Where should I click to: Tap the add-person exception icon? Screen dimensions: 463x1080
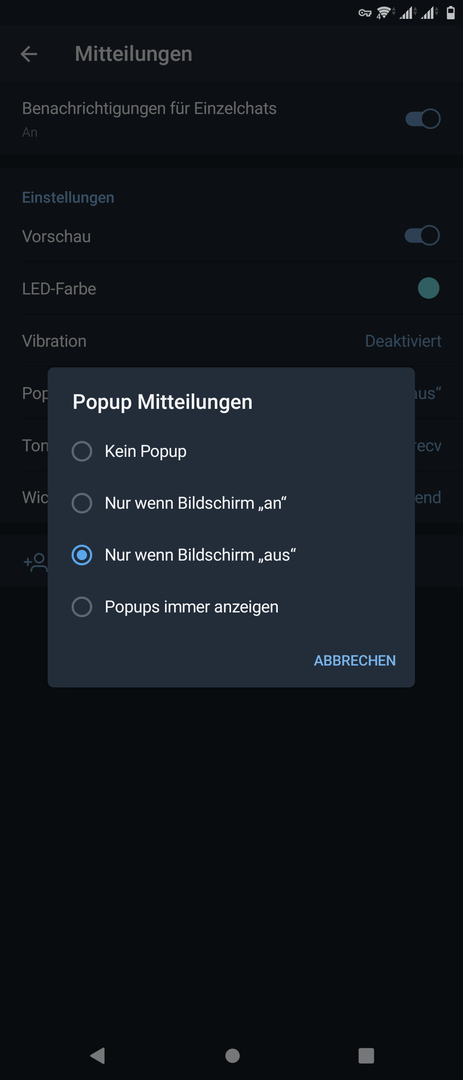click(35, 563)
